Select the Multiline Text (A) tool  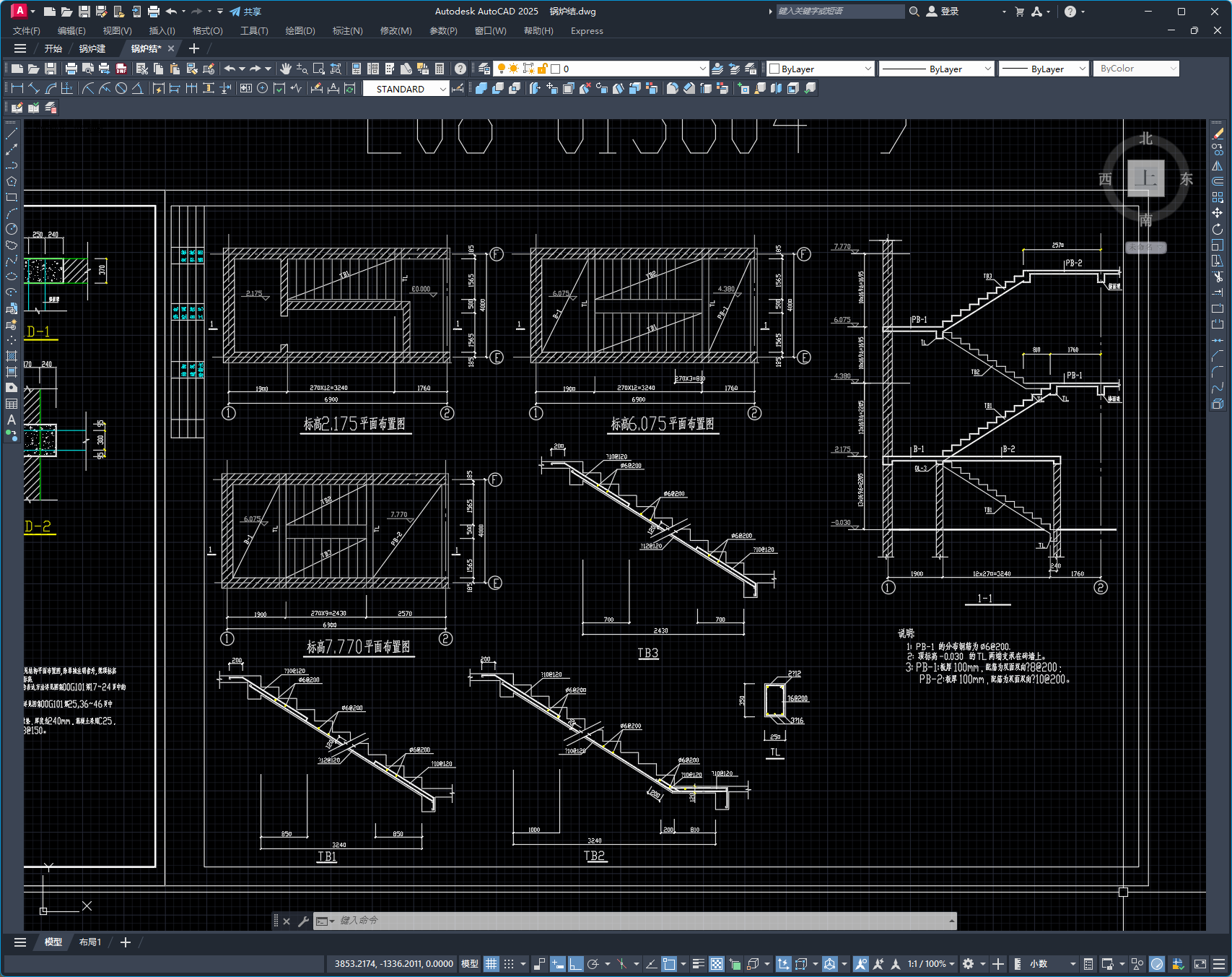[x=12, y=420]
